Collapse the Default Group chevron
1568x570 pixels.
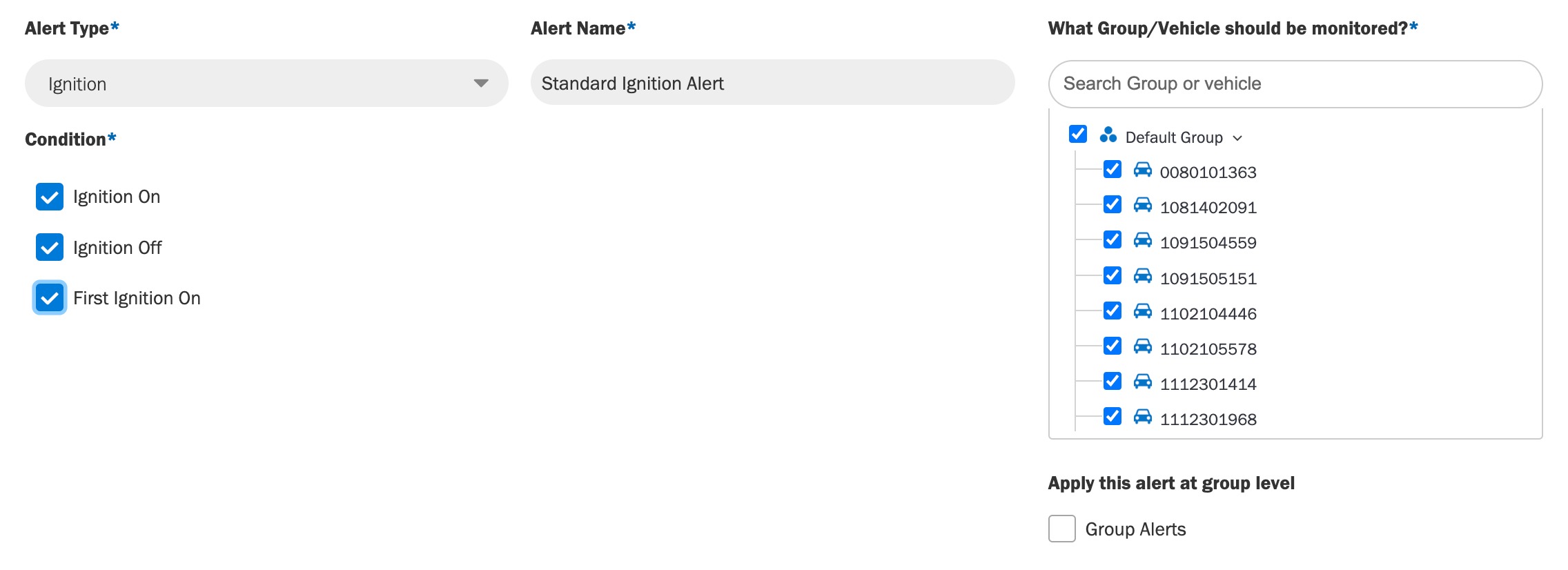1237,138
